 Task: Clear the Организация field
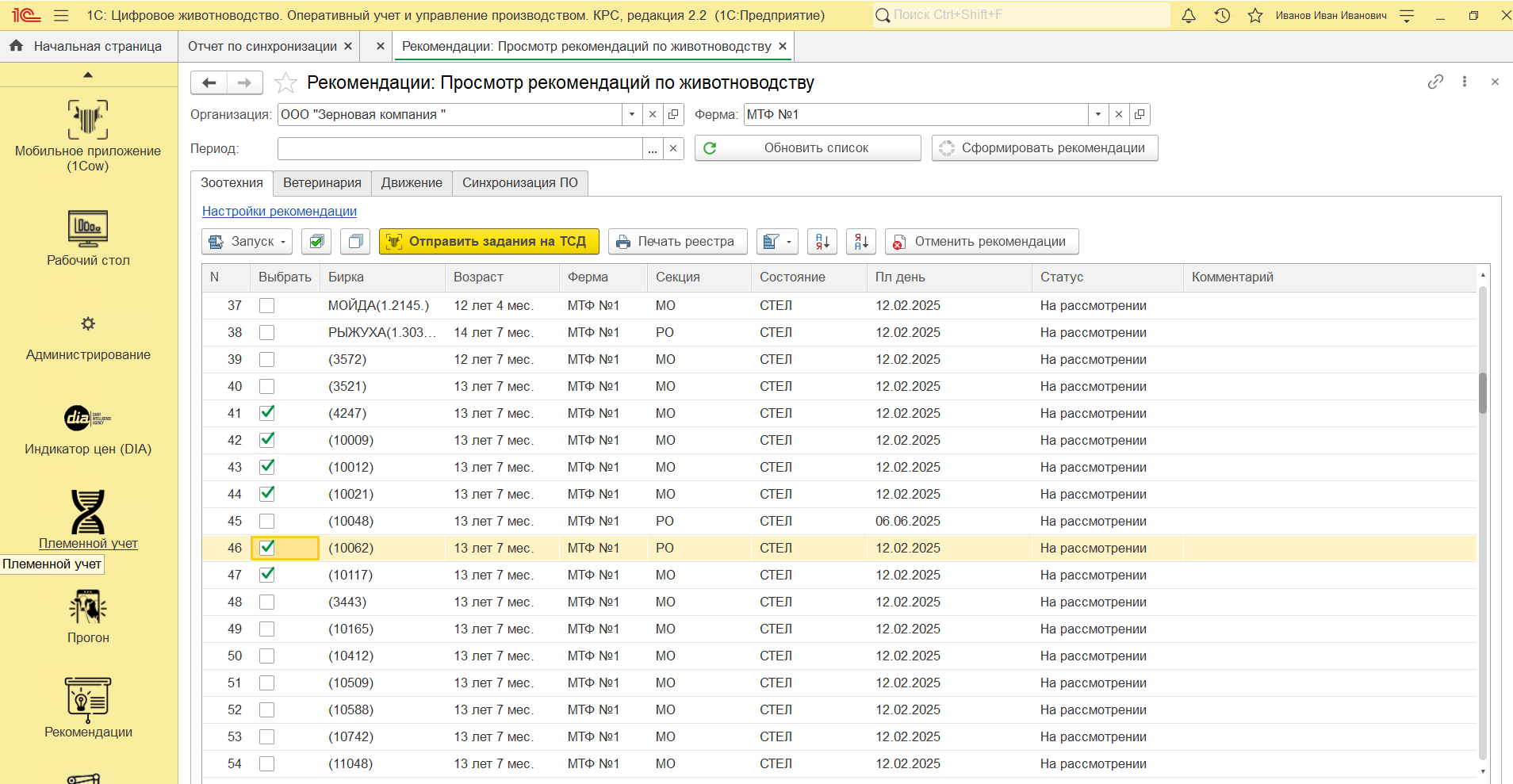point(653,114)
